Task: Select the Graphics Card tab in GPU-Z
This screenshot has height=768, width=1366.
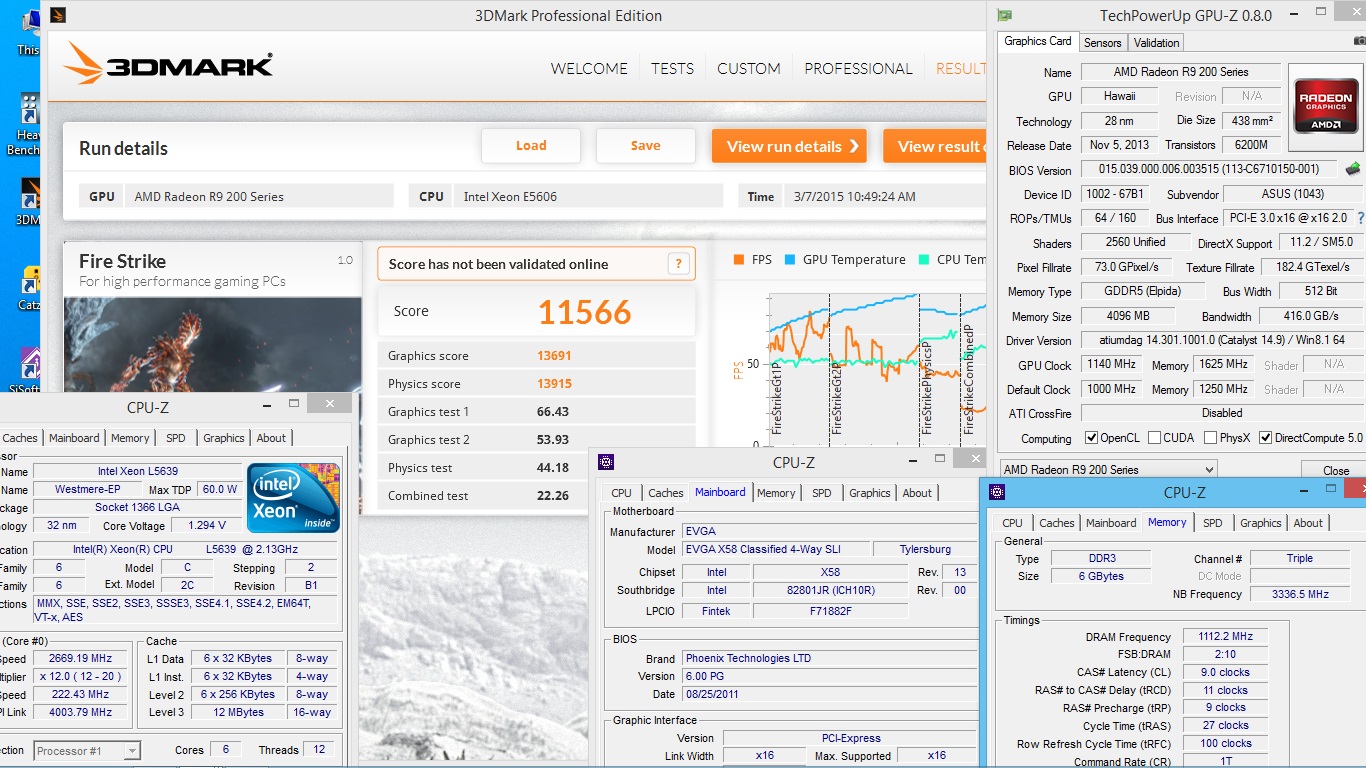Action: [1037, 41]
